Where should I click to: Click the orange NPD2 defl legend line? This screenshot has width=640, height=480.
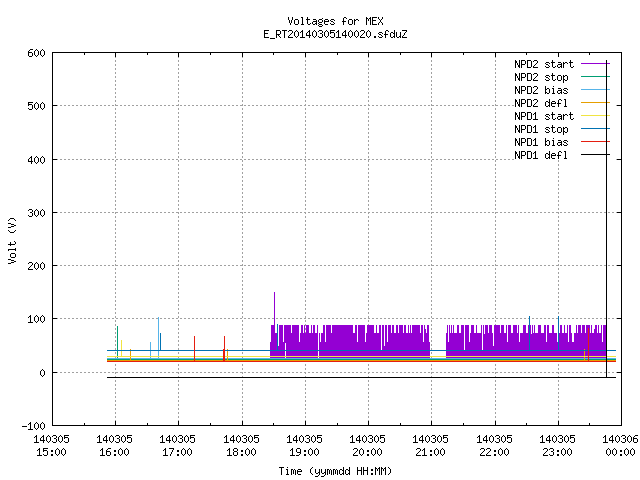[595, 103]
